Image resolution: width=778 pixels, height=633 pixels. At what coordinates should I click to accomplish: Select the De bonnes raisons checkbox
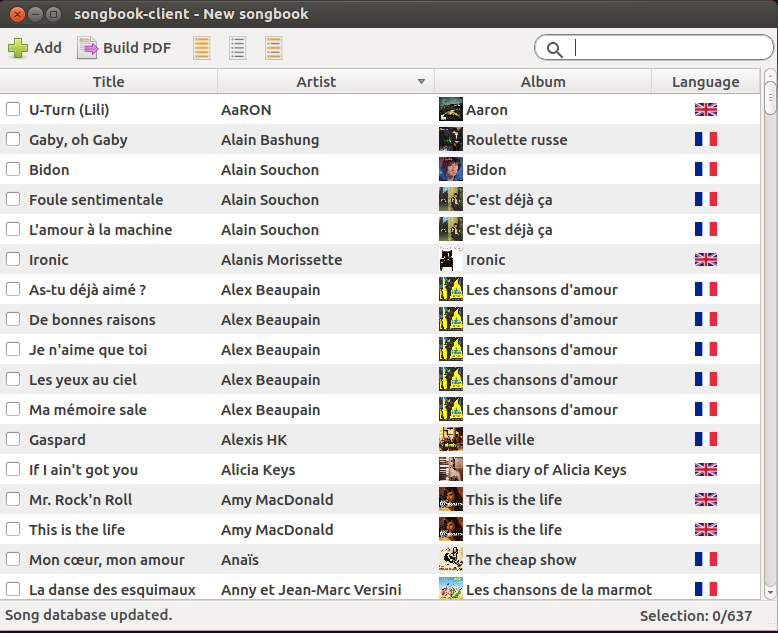coord(13,319)
